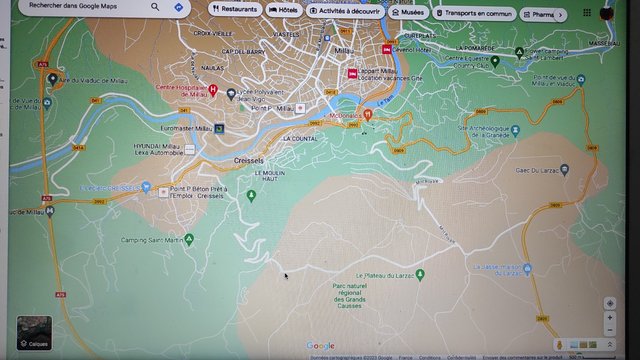The image size is (640, 360).
Task: Click the LA POMARÈDE place label
Action: (x=475, y=48)
